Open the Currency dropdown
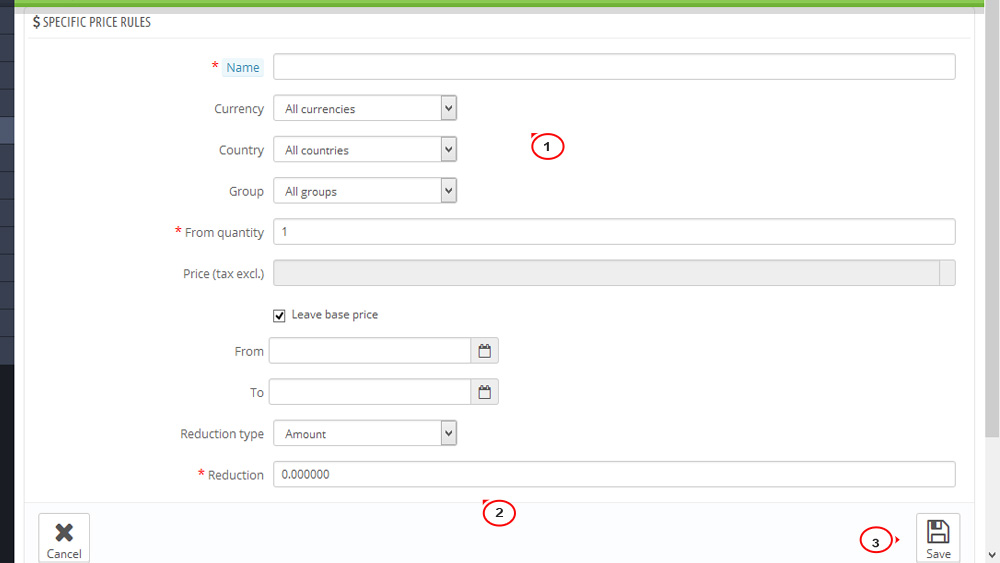 click(x=365, y=108)
